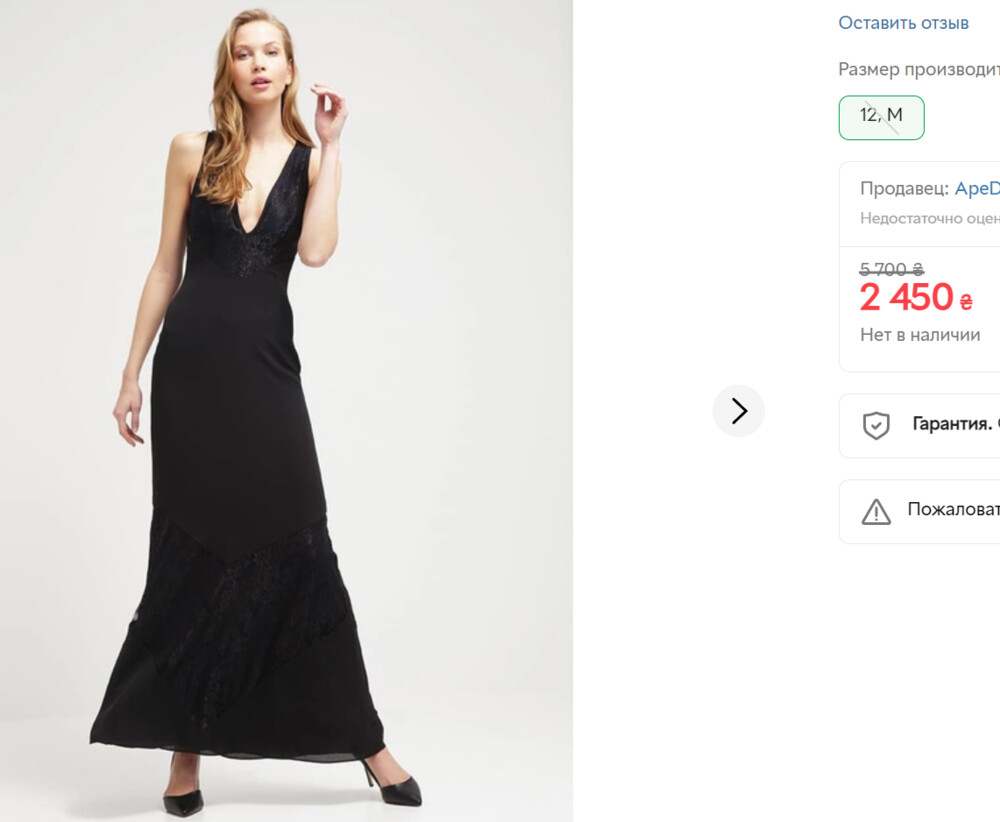
Task: Click the red hryvnia currency symbol
Action: tap(966, 301)
